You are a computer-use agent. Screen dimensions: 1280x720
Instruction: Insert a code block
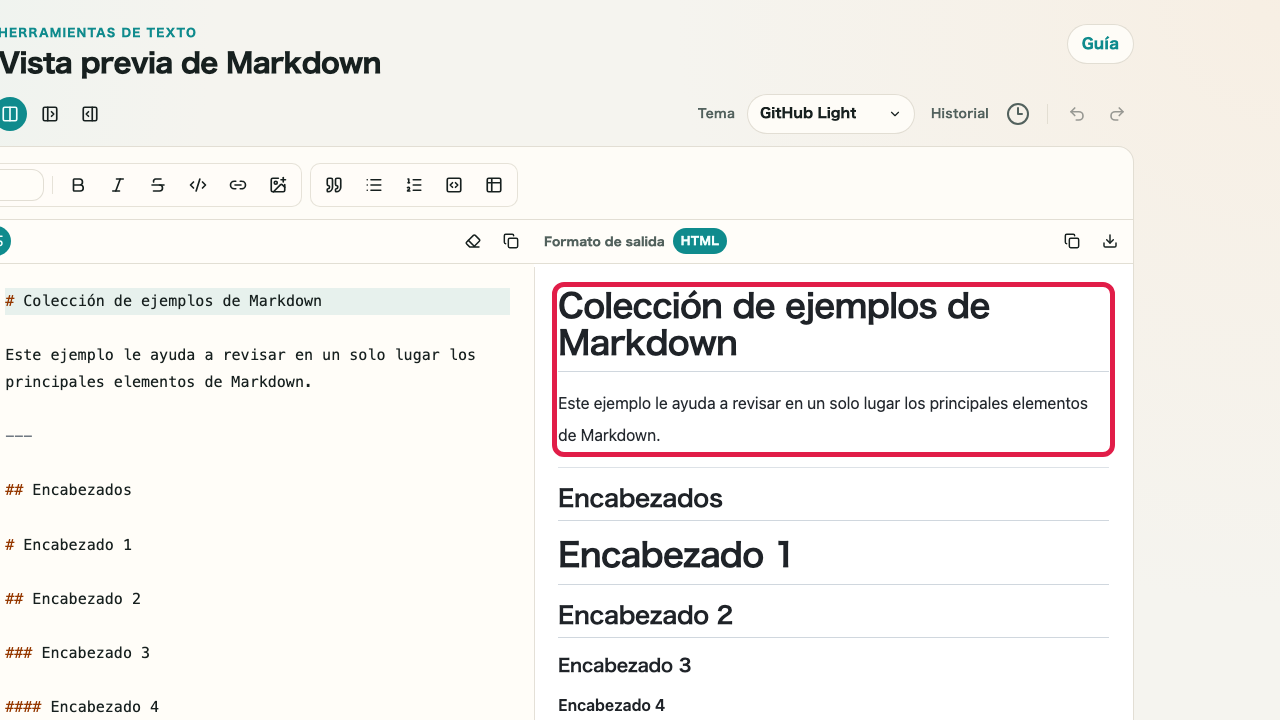454,185
